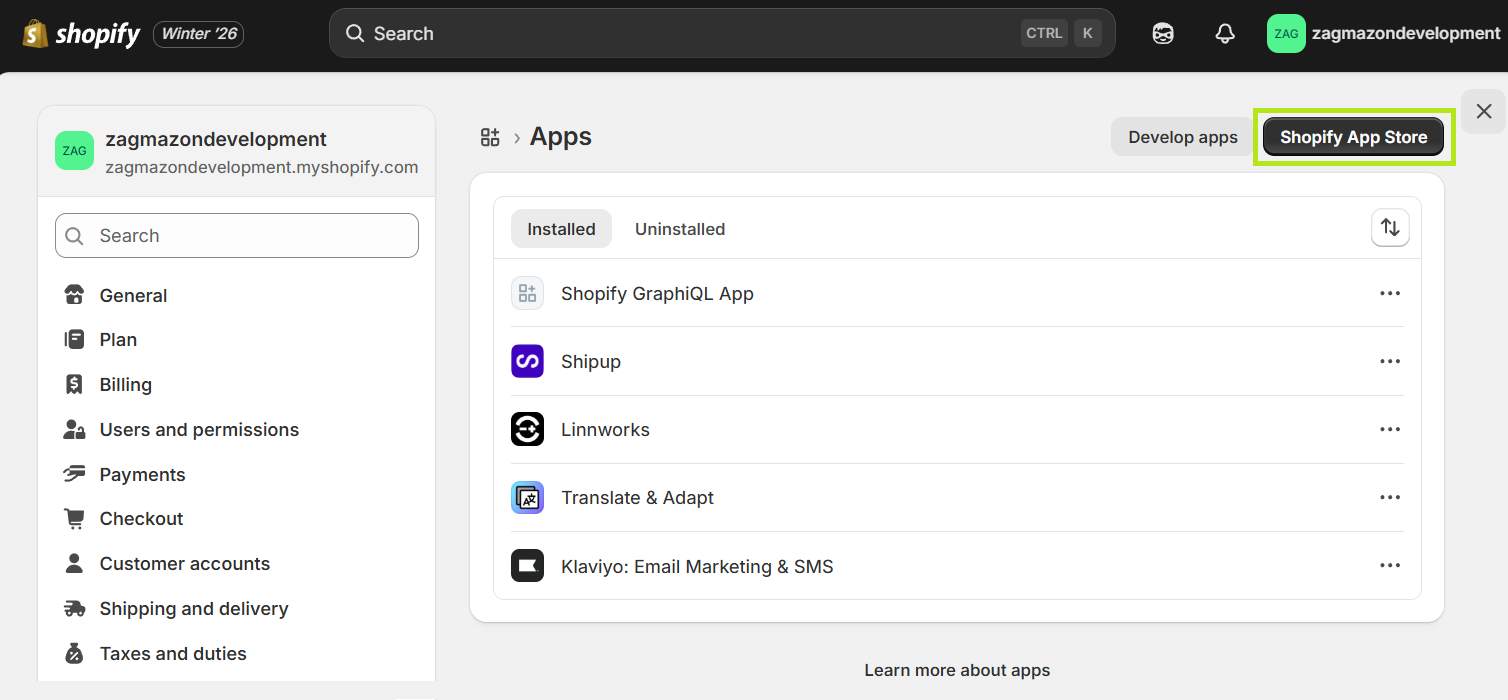Click the Develop apps button

pyautogui.click(x=1182, y=136)
